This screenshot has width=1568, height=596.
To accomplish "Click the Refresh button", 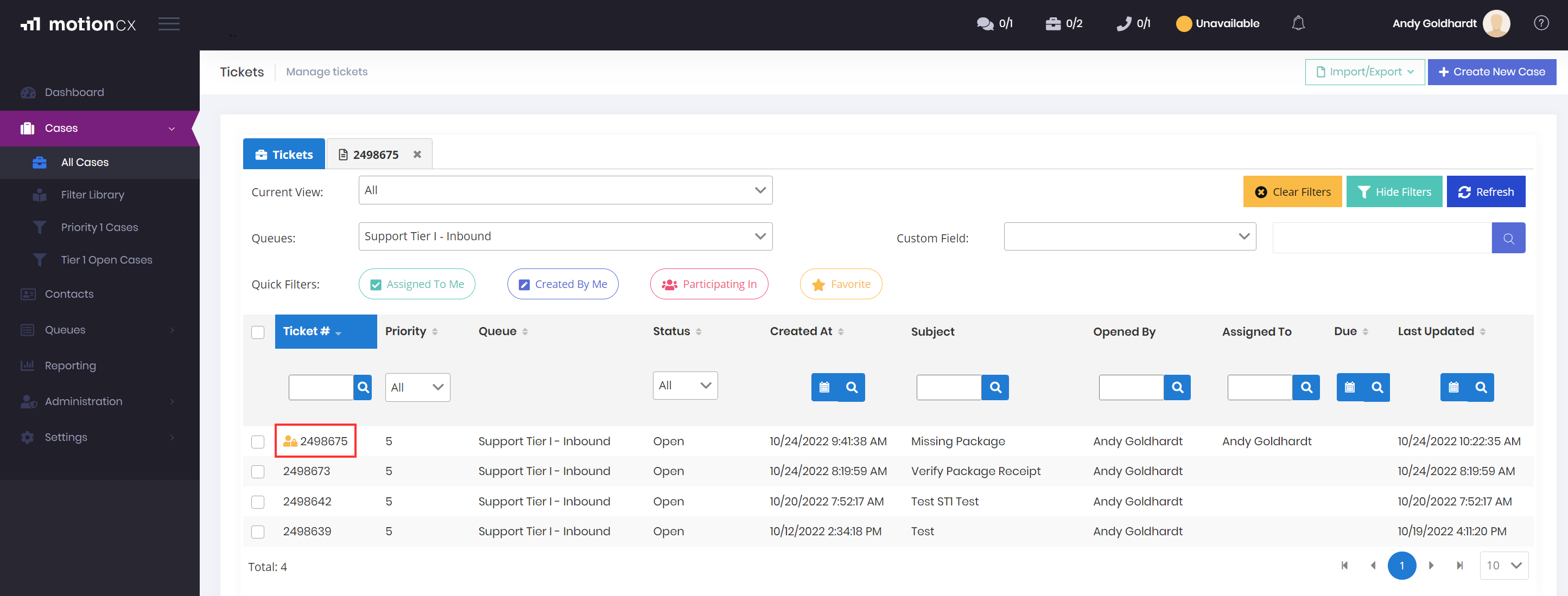I will coord(1486,191).
